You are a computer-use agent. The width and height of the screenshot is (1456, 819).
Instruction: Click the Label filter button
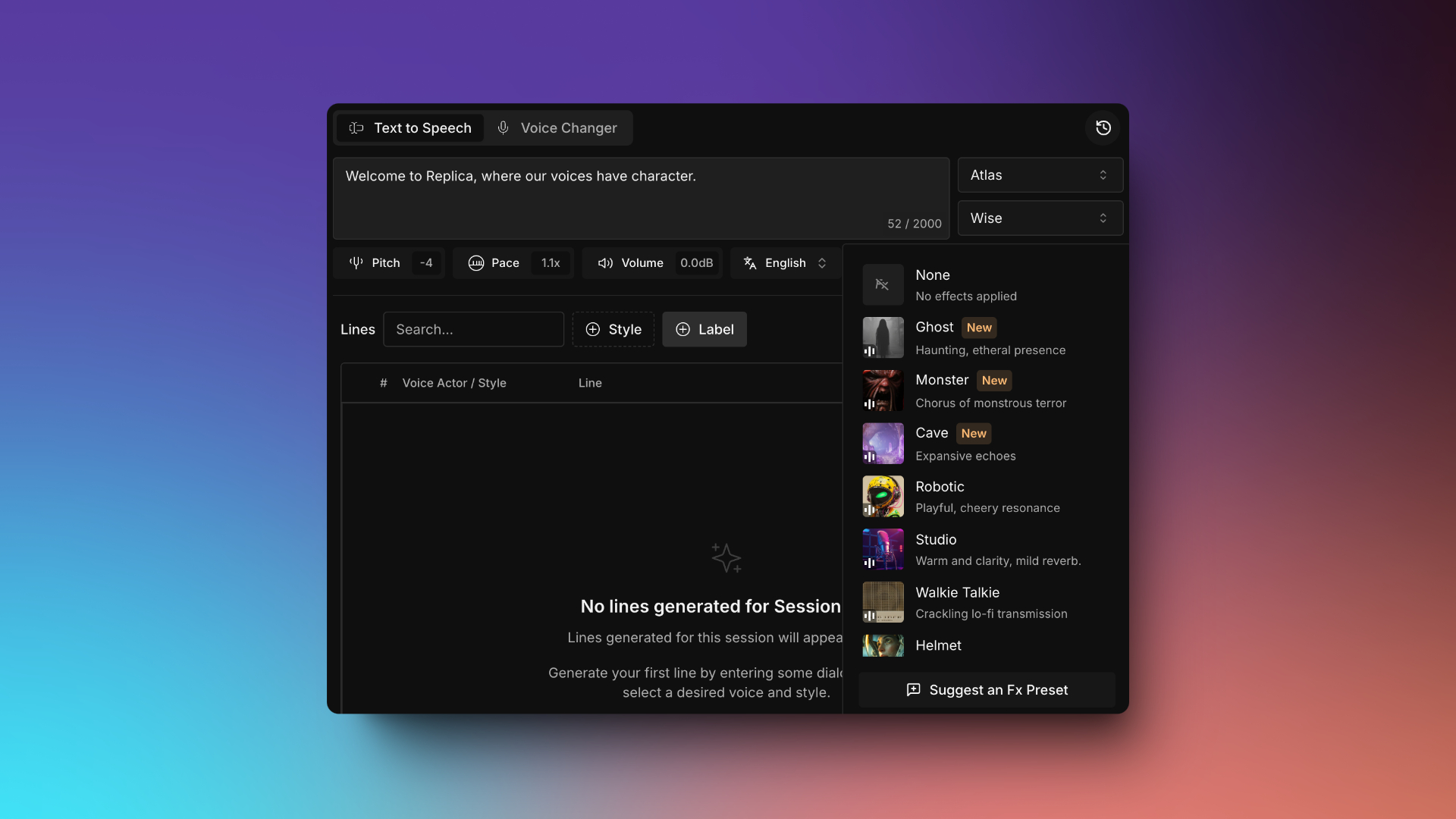704,329
